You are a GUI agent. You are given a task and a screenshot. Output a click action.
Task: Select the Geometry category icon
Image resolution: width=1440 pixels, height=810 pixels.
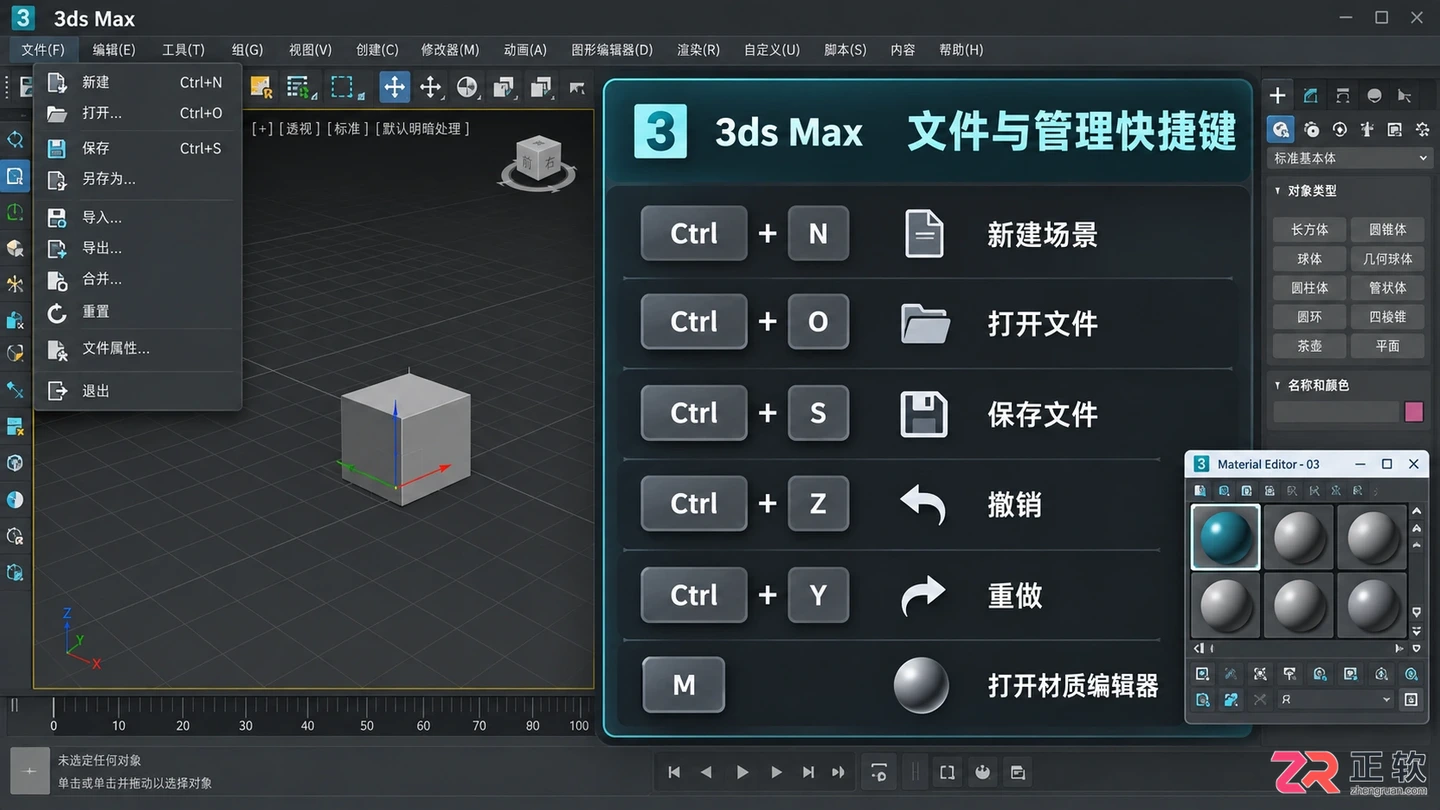tap(1280, 129)
